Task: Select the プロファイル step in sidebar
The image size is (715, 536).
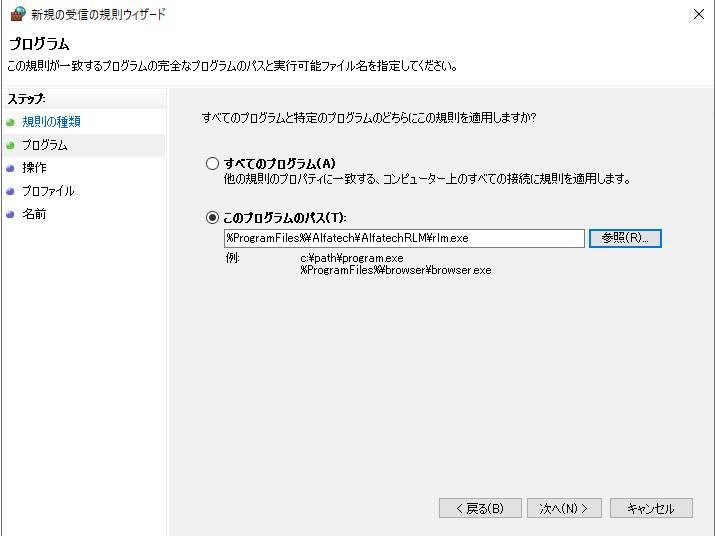Action: tap(48, 191)
